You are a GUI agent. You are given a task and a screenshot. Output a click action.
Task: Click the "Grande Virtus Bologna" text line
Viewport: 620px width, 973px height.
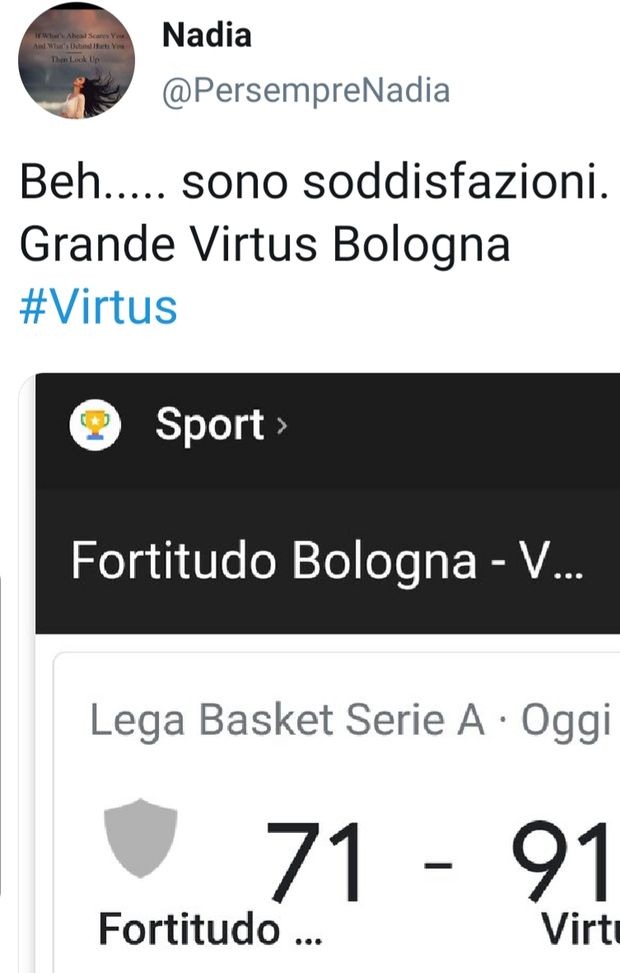(265, 245)
